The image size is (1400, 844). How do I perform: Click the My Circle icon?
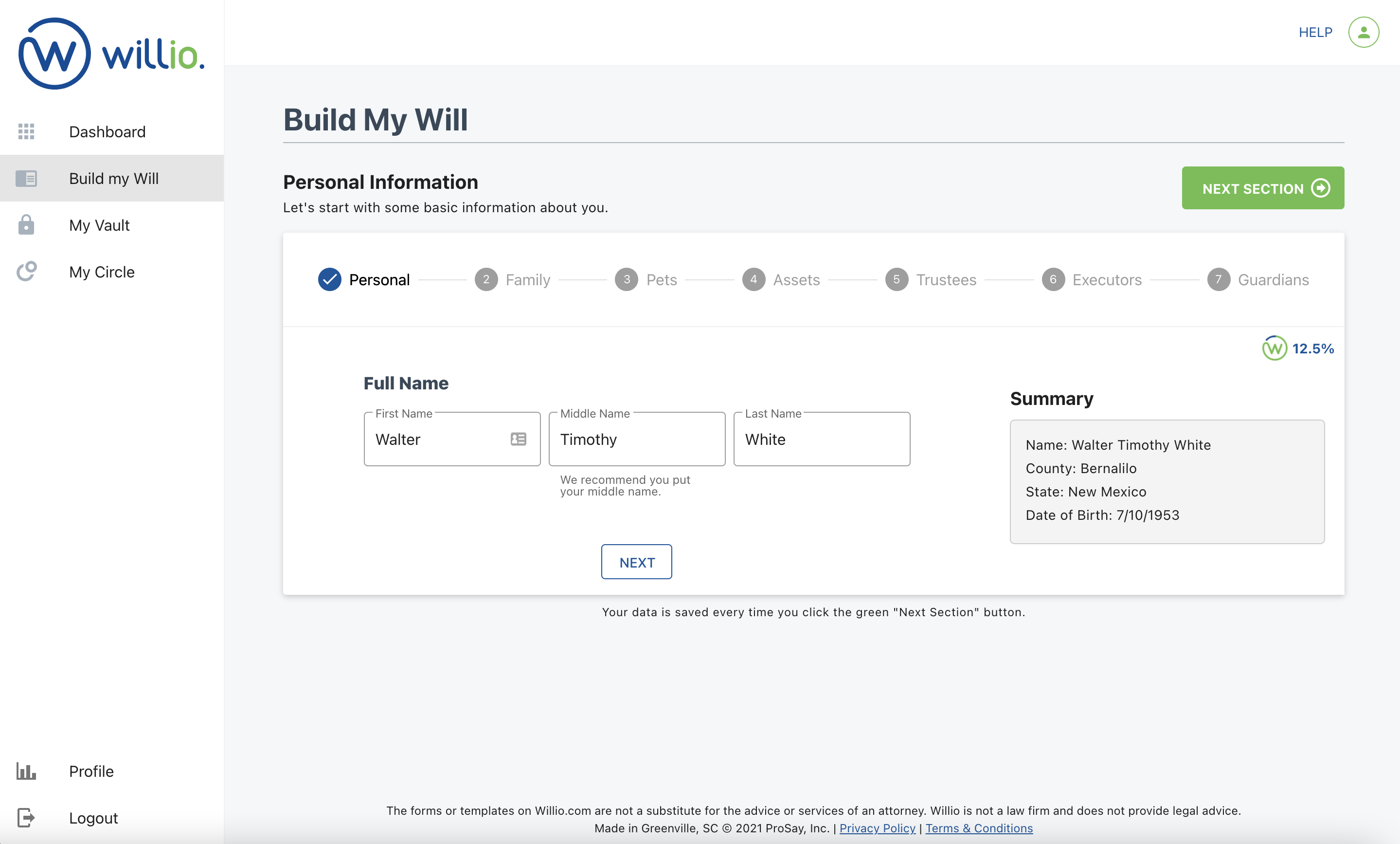coord(26,272)
